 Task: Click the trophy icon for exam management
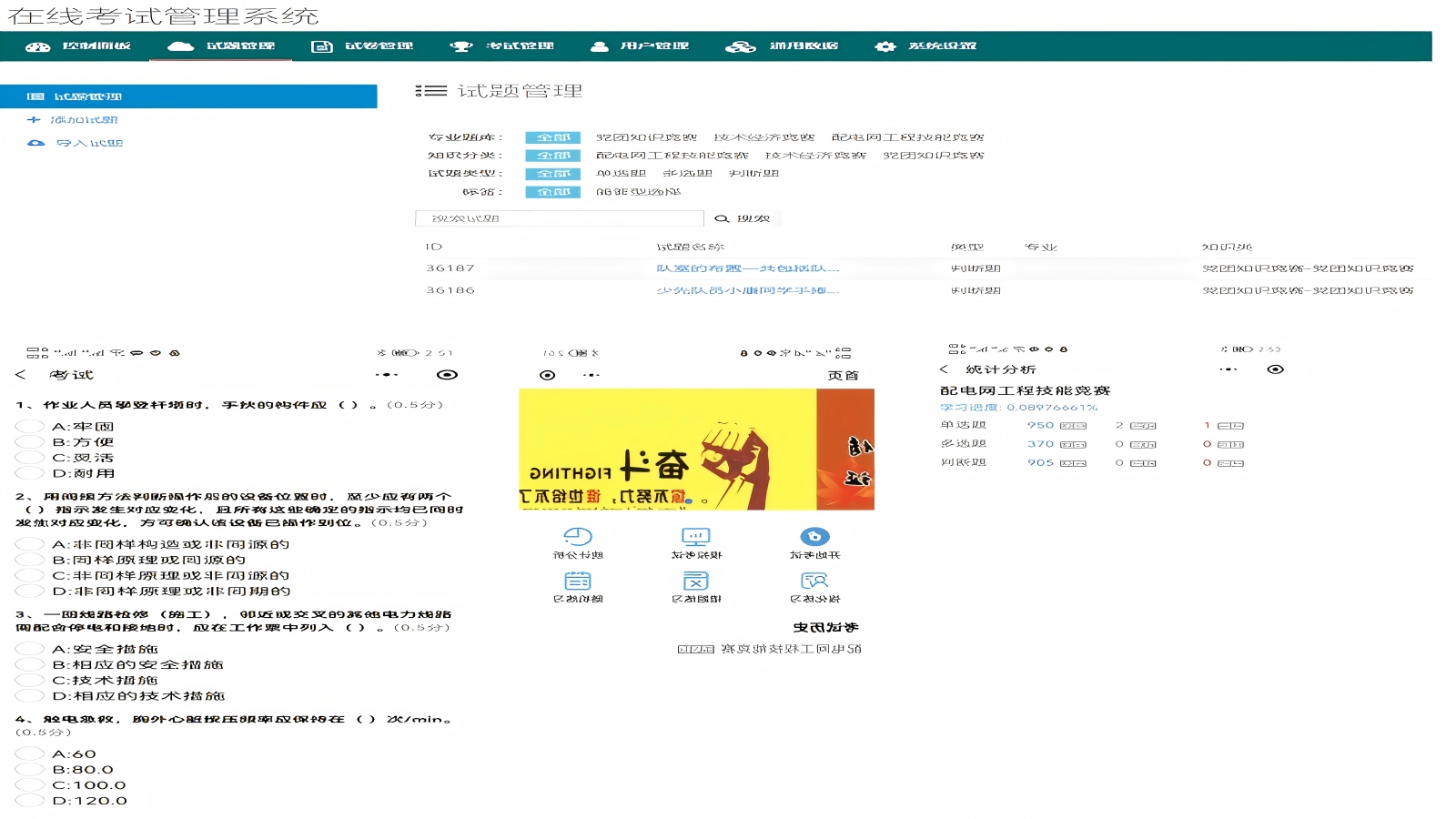461,46
